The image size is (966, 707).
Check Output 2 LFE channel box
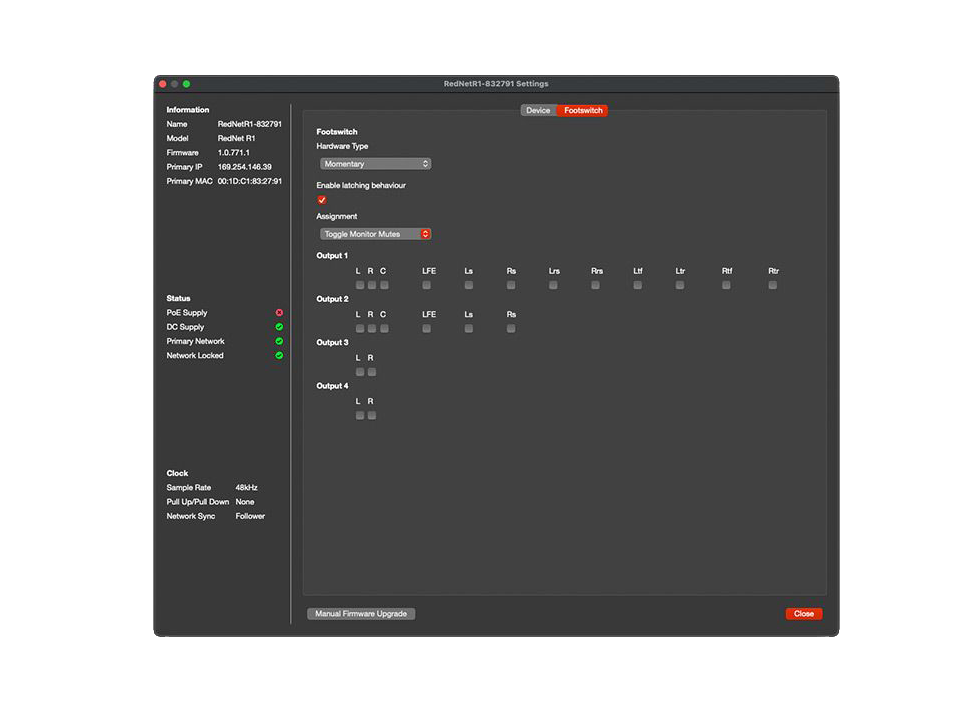click(426, 329)
